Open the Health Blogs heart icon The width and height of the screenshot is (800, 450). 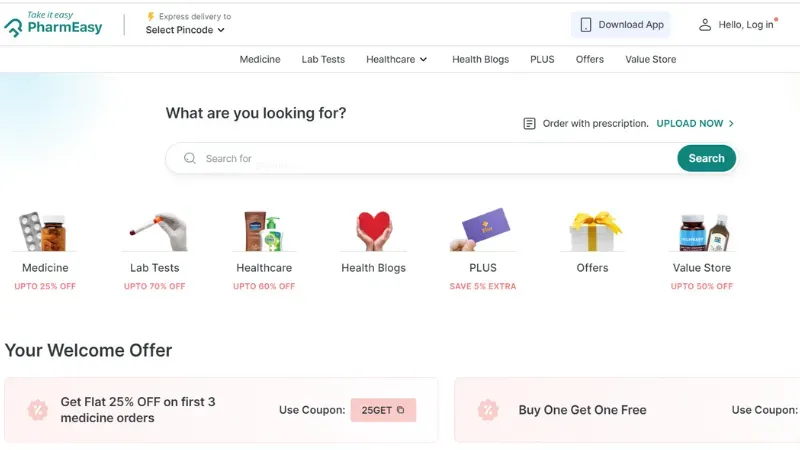[373, 231]
